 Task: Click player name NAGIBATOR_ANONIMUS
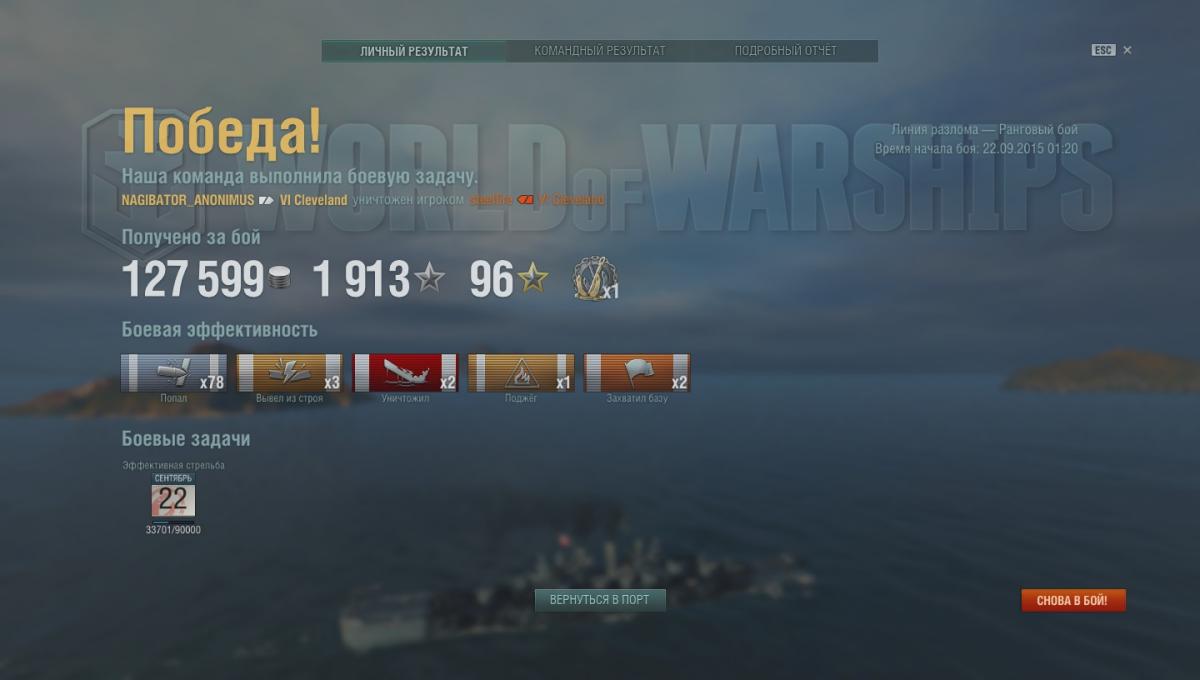point(188,200)
